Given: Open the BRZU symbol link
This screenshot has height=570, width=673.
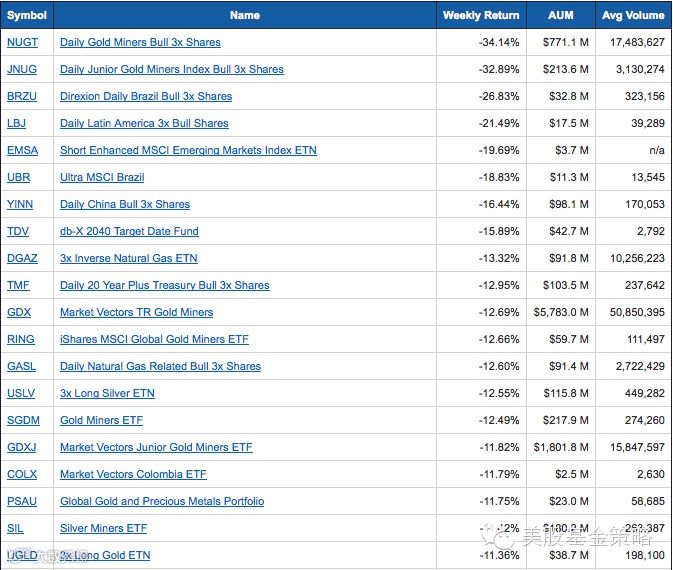Looking at the screenshot, I should (x=22, y=96).
